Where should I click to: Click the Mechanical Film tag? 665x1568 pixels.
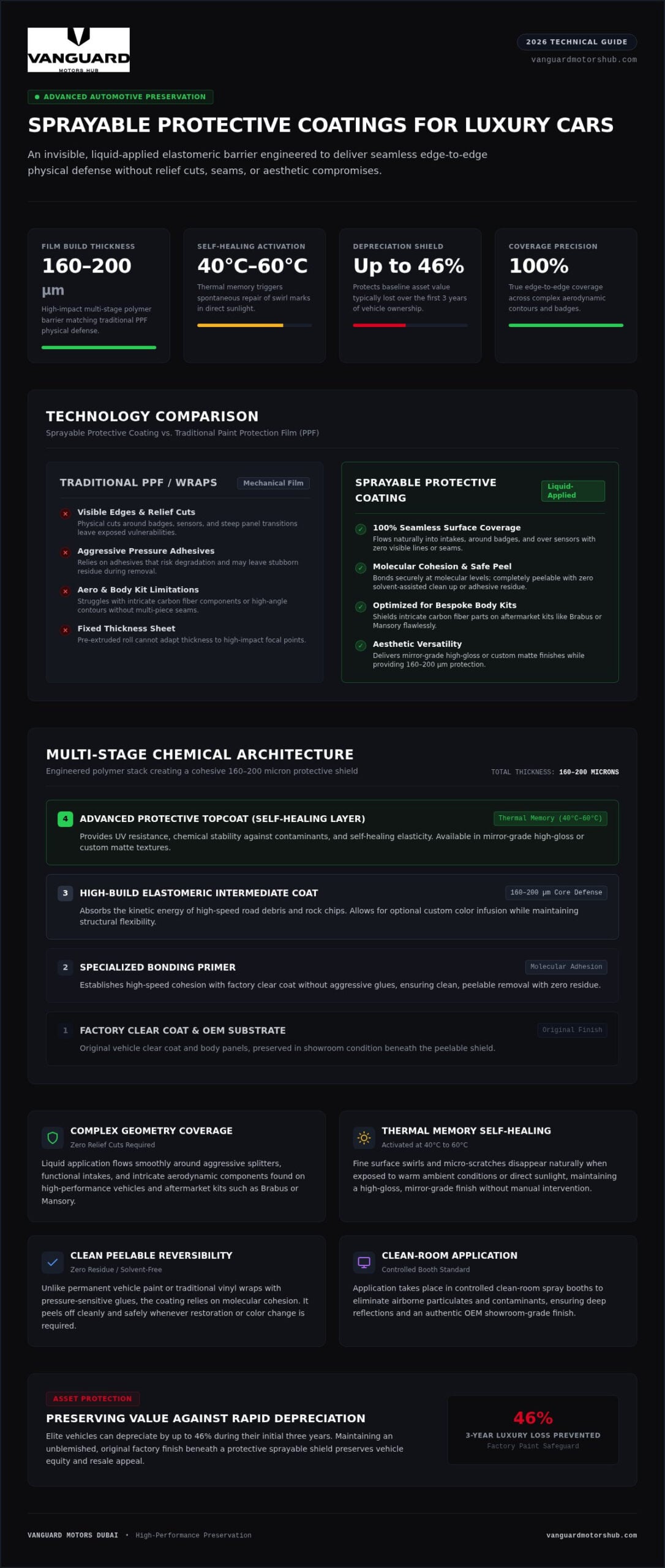click(273, 483)
